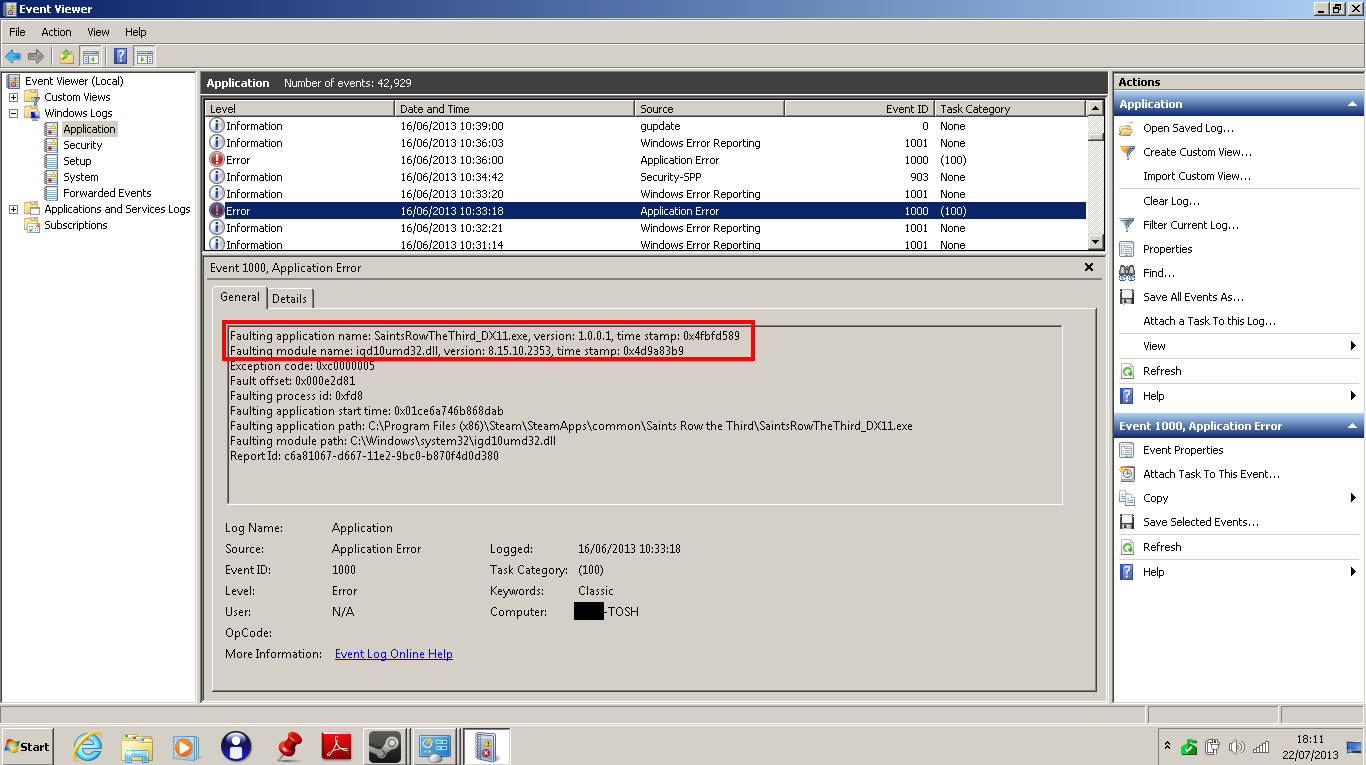Switch to the Details tab
Screen dimensions: 1366x765
point(290,298)
